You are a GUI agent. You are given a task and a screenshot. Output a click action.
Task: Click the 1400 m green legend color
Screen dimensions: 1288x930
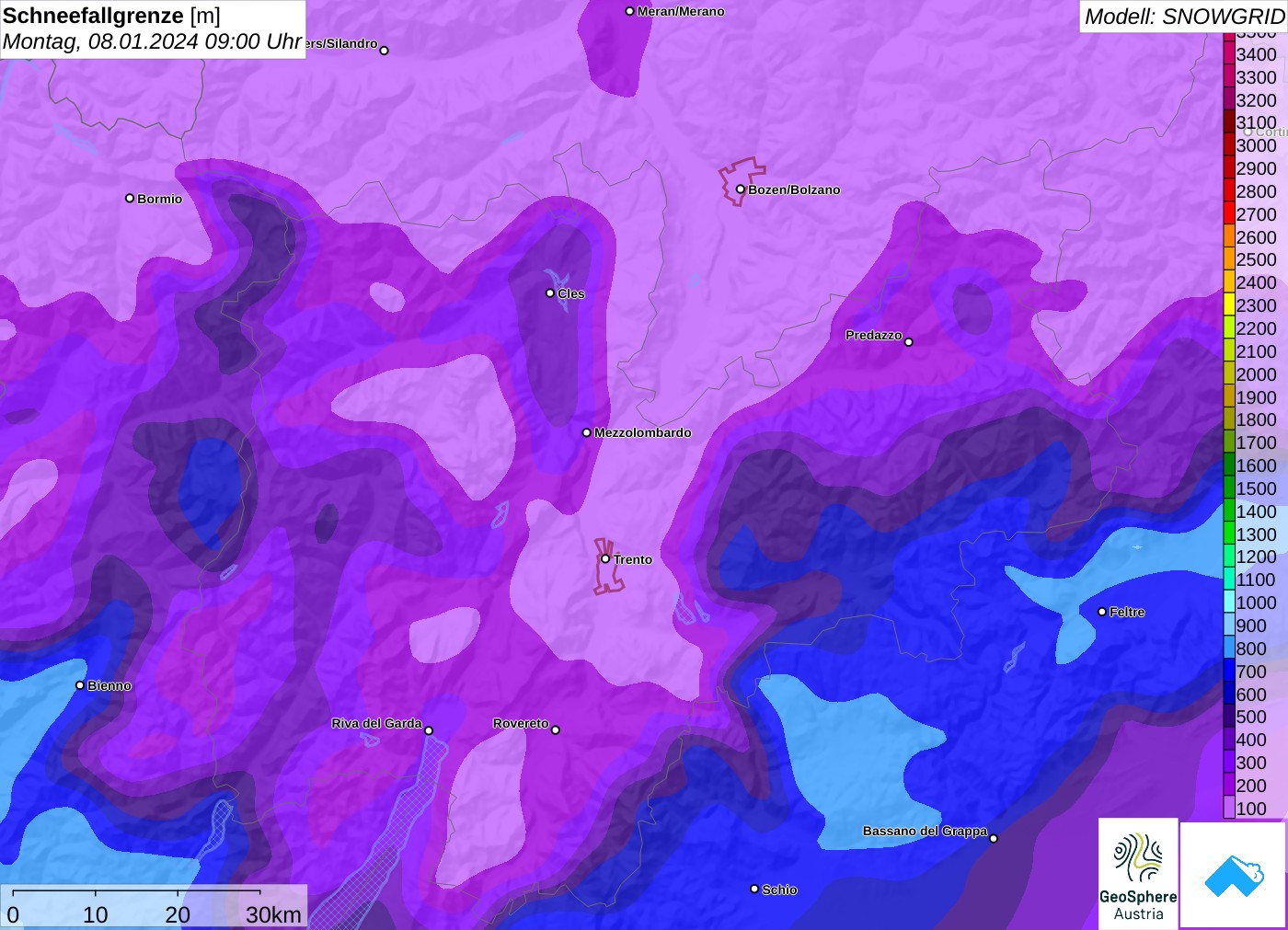click(1229, 511)
